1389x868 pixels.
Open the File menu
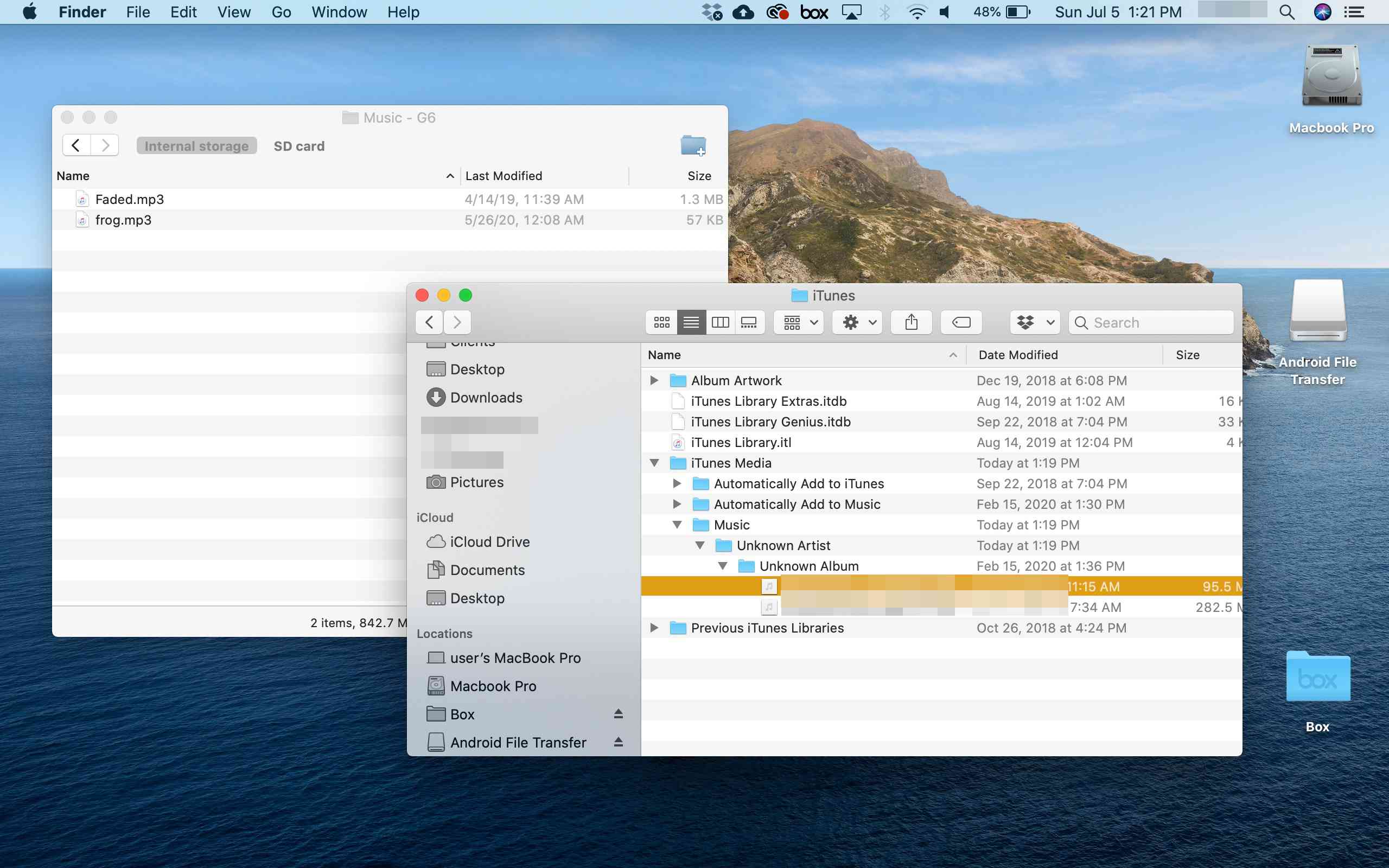138,12
